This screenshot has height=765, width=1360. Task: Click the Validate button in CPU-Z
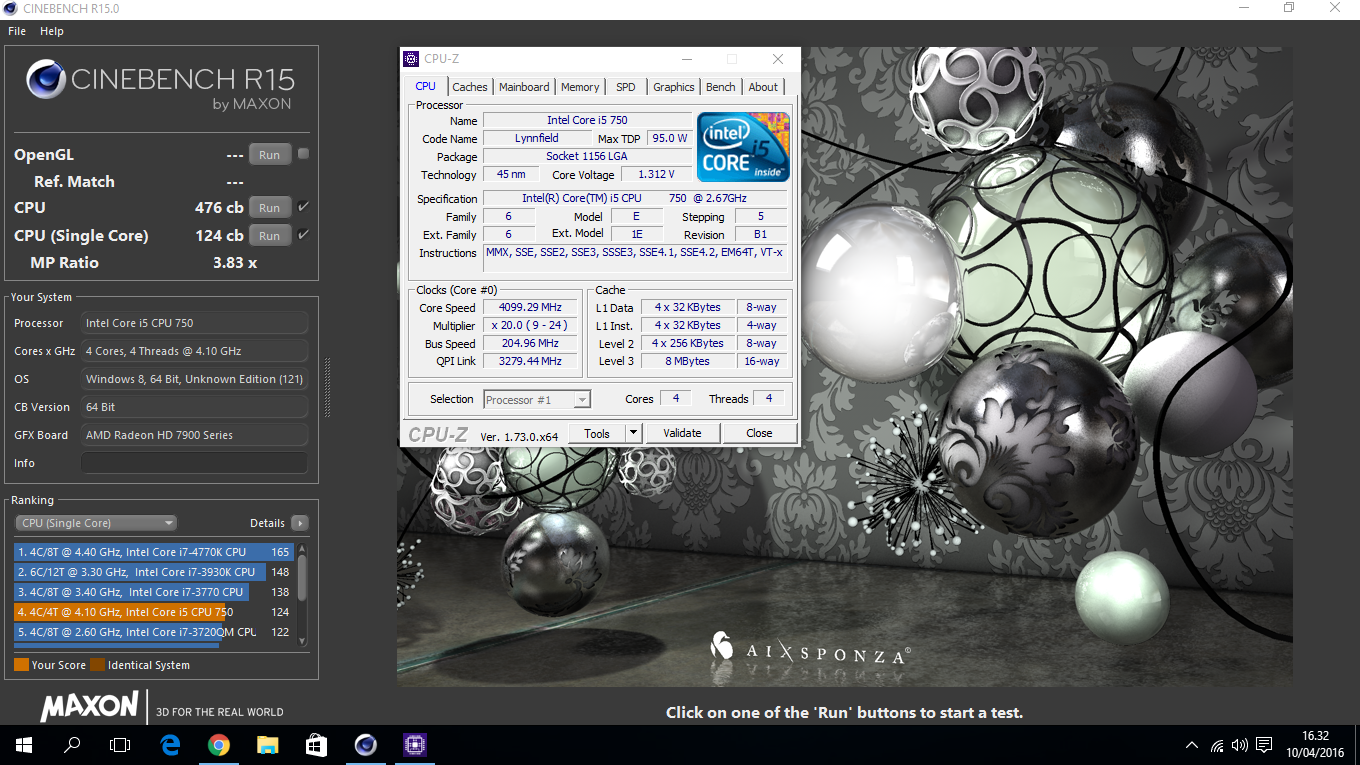coord(682,433)
